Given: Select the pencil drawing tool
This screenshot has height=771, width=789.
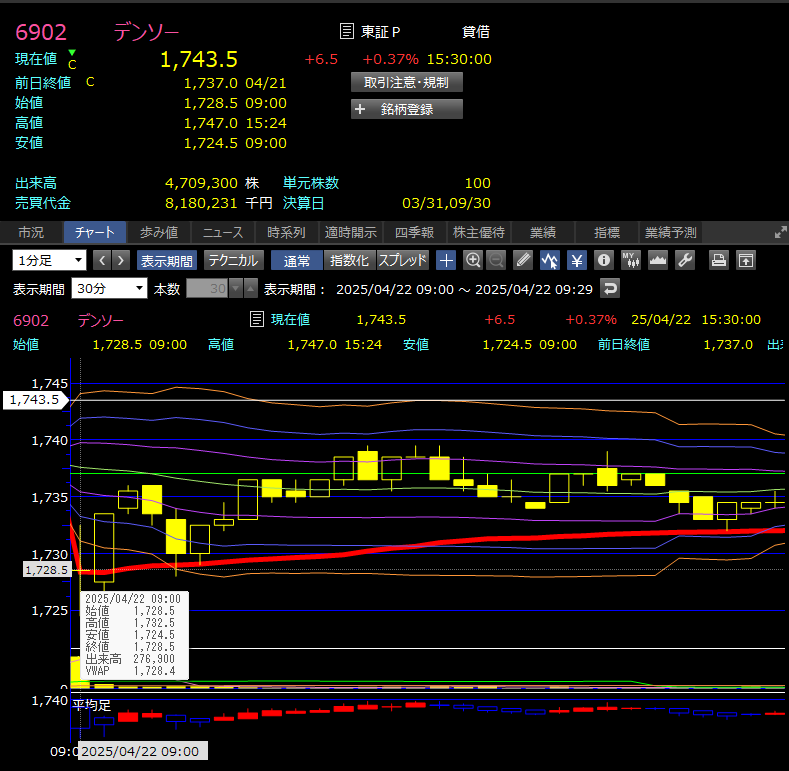Looking at the screenshot, I should point(523,260).
